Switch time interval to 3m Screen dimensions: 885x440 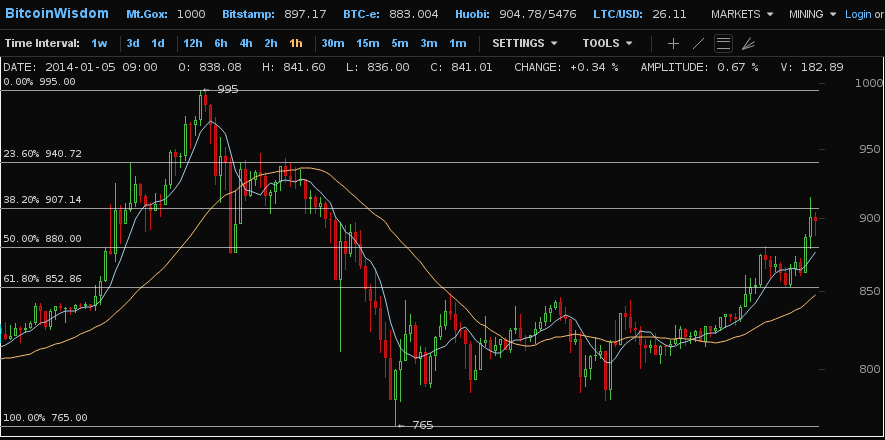(429, 43)
